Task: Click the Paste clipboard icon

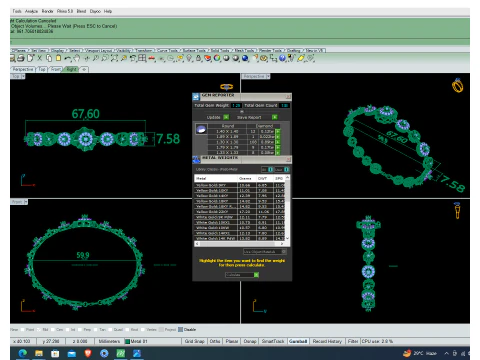Action: (58, 58)
